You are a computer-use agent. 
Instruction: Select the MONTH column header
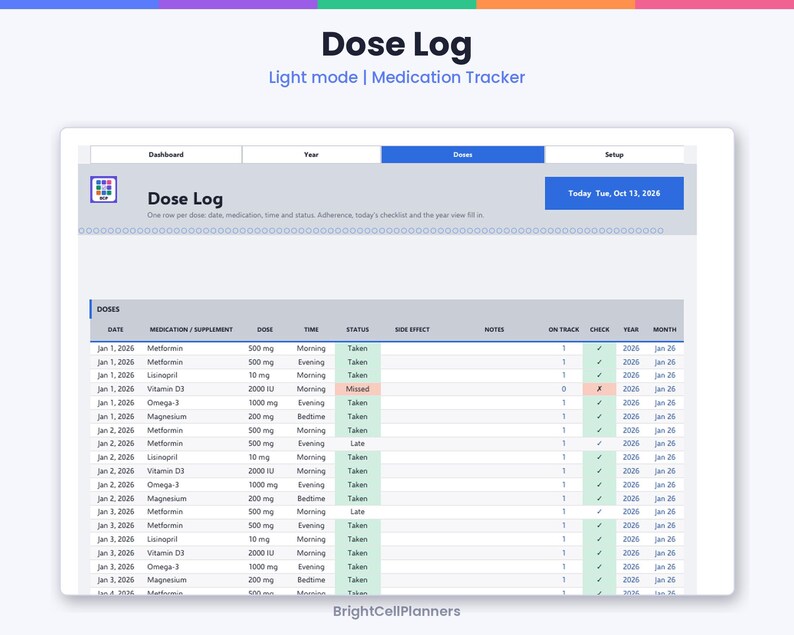(x=665, y=330)
